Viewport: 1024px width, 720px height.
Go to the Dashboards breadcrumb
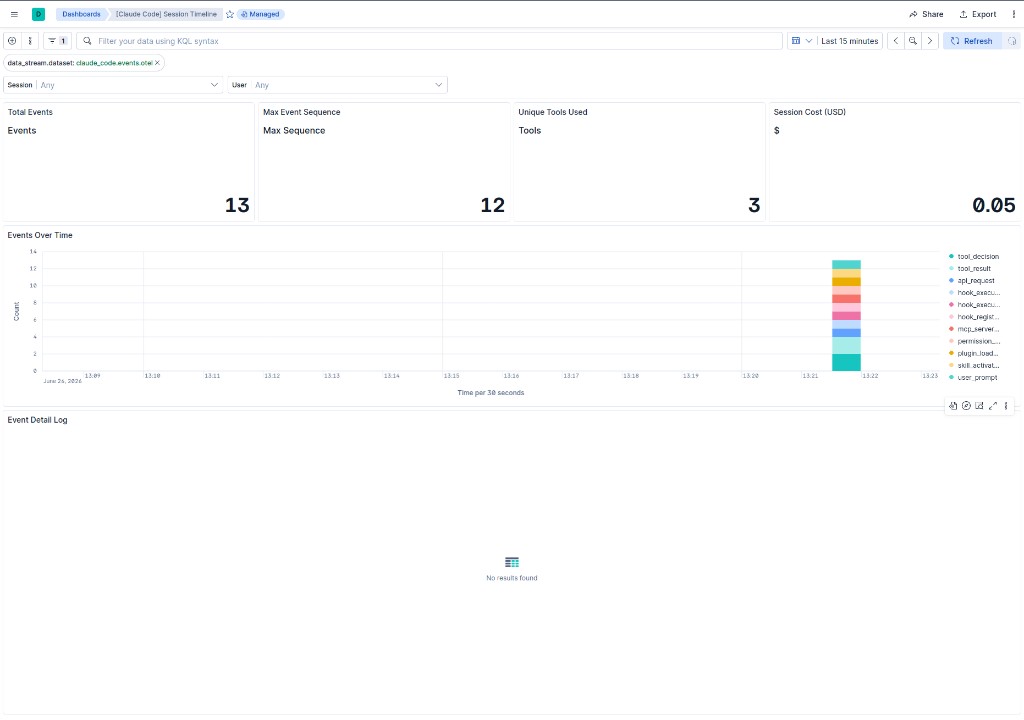click(x=82, y=14)
